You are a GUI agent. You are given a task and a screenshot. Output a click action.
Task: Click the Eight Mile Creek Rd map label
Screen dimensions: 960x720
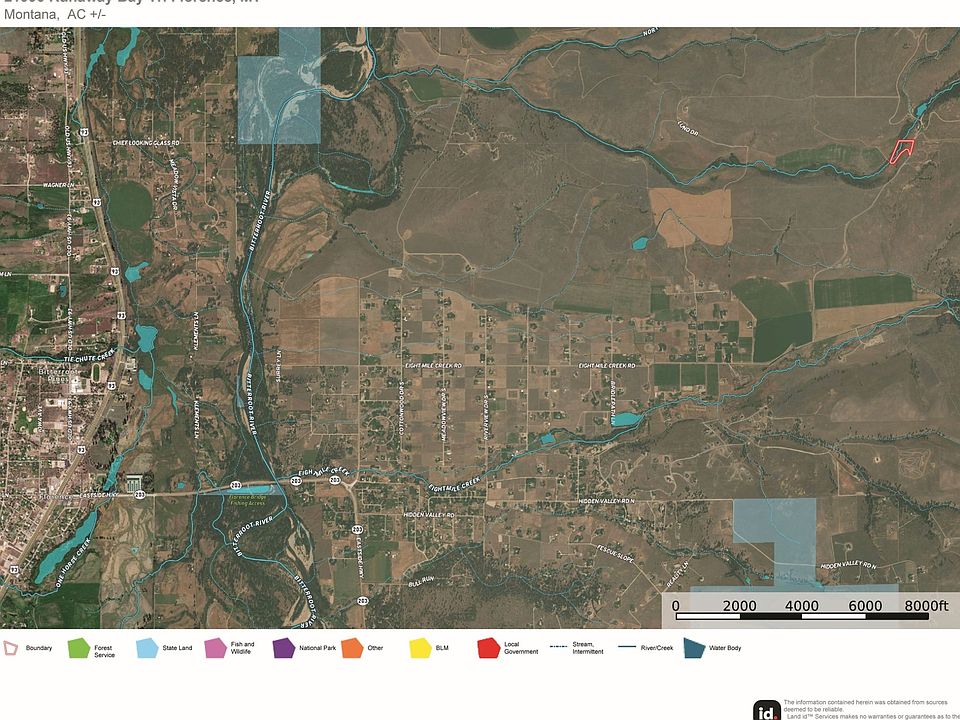click(x=434, y=366)
